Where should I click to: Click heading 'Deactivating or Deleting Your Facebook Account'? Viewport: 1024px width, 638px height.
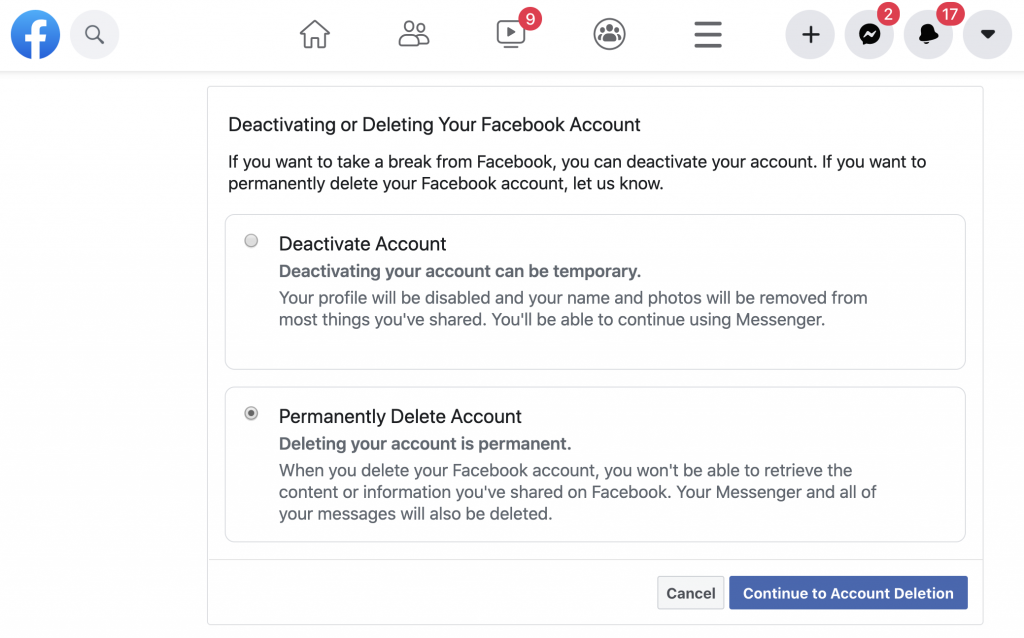point(434,125)
